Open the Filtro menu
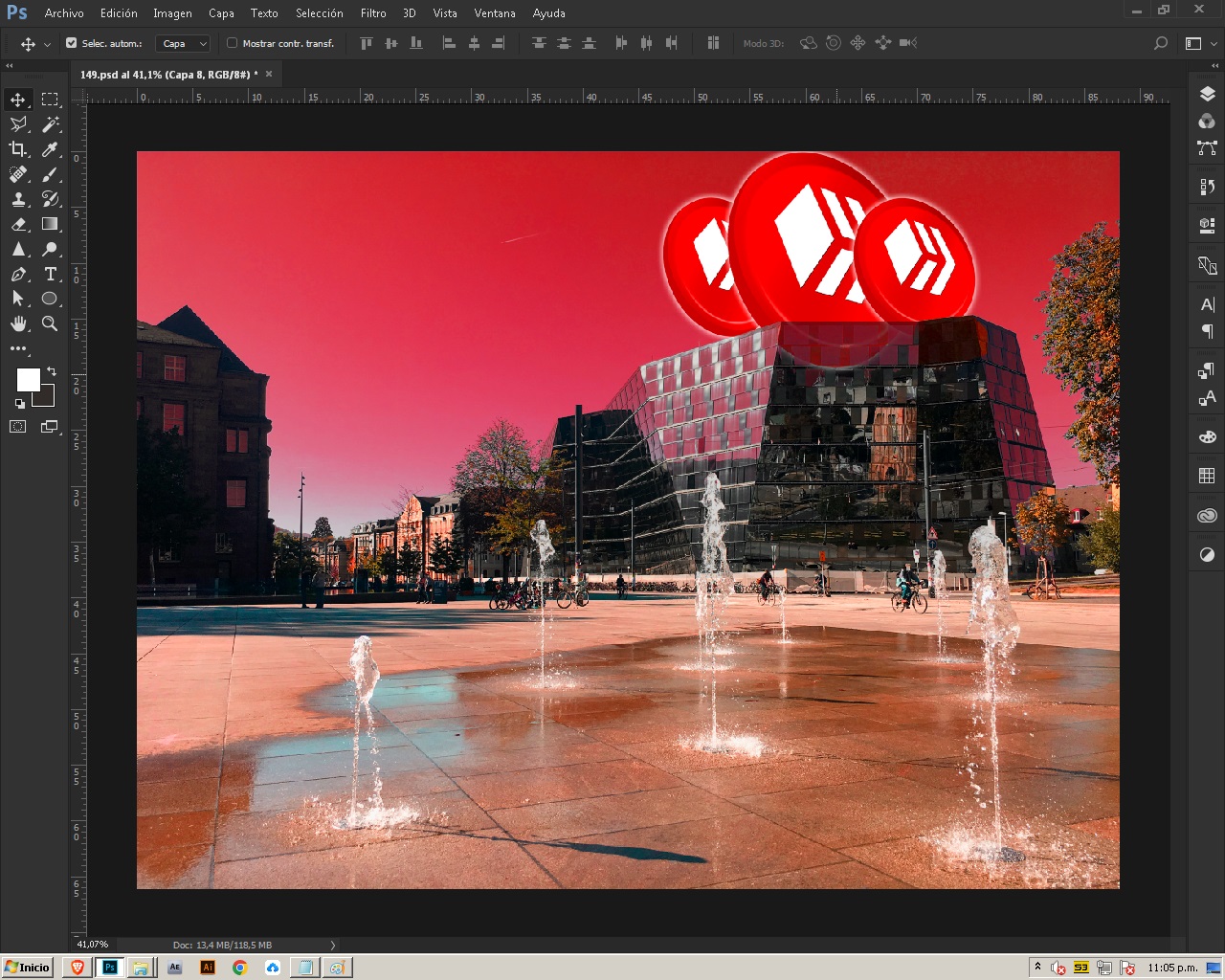 coord(373,13)
